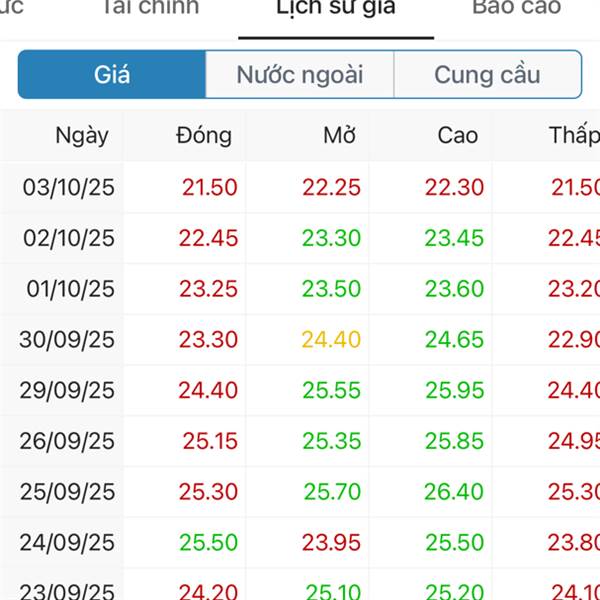Click high price 25.85 on 26/09/25
The width and height of the screenshot is (600, 600).
454,441
